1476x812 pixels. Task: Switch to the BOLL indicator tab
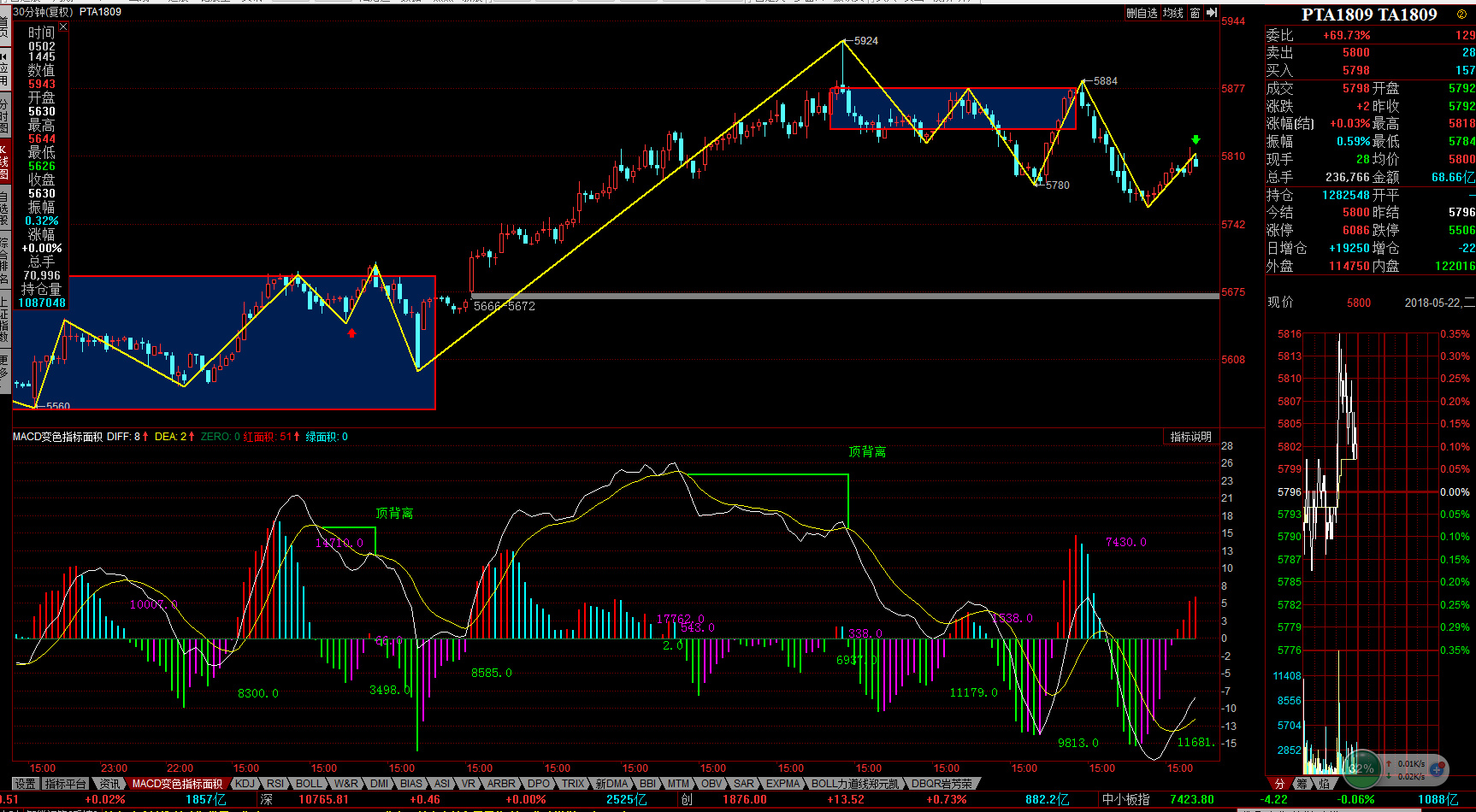pyautogui.click(x=308, y=784)
